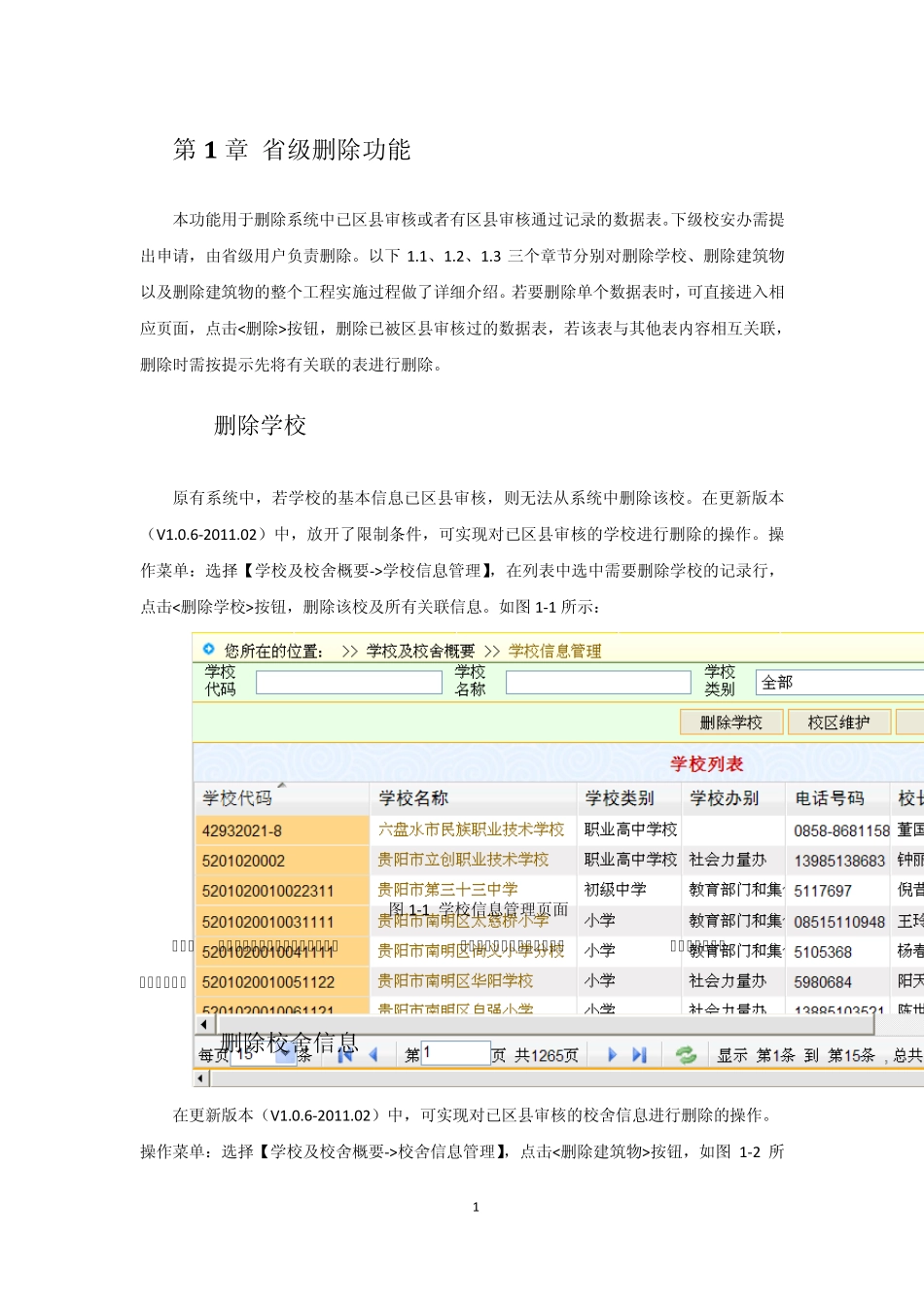Click phone number 0858-8681158 cell

(x=841, y=831)
